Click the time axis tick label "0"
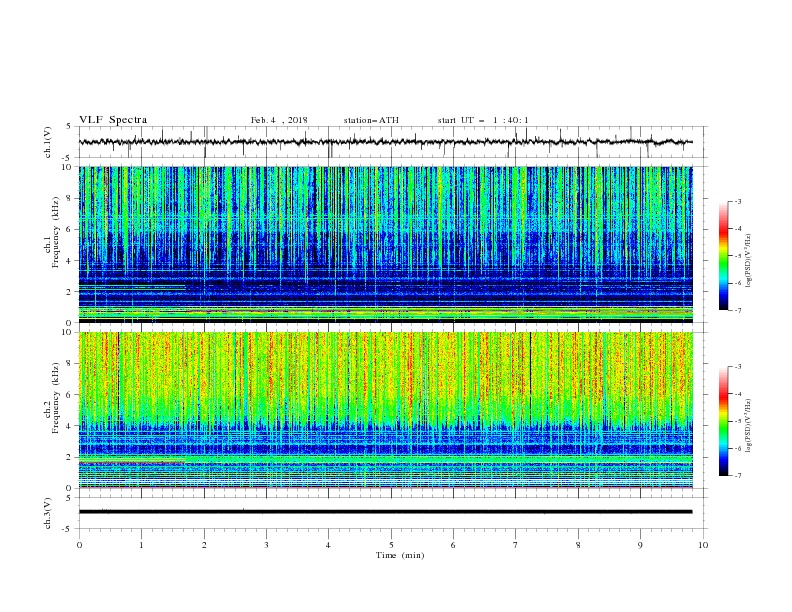Image resolution: width=792 pixels, height=612 pixels. [x=79, y=545]
